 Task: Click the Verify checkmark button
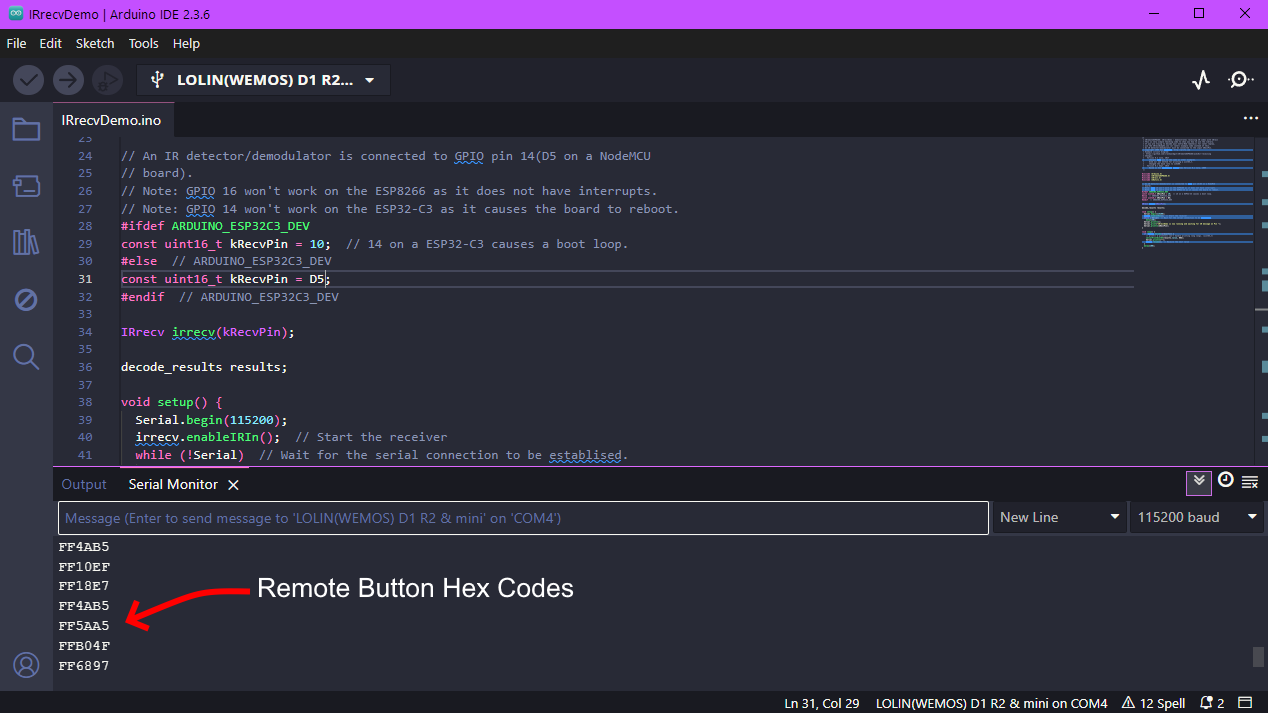point(28,80)
